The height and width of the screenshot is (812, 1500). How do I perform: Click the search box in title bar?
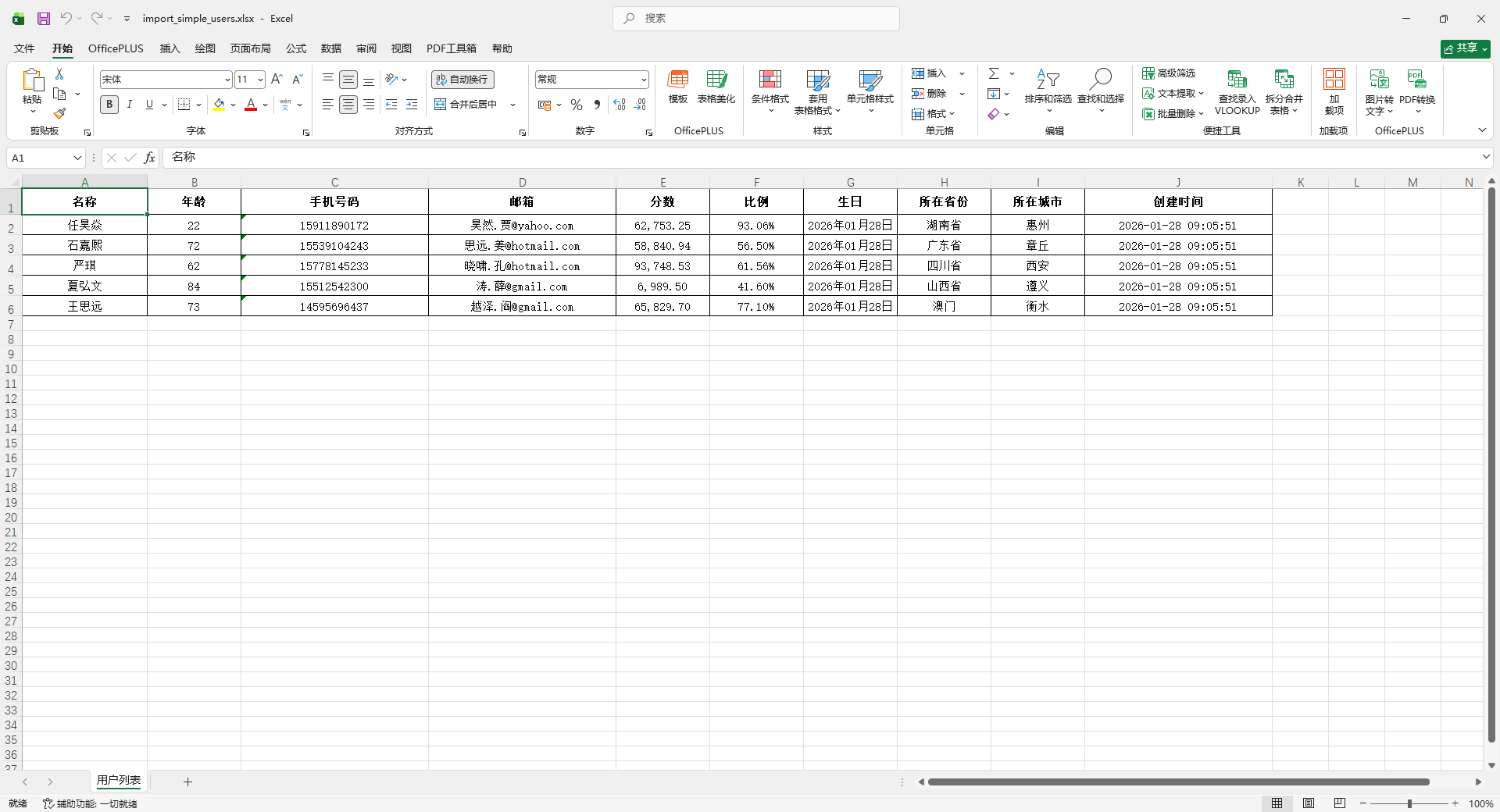(x=756, y=19)
